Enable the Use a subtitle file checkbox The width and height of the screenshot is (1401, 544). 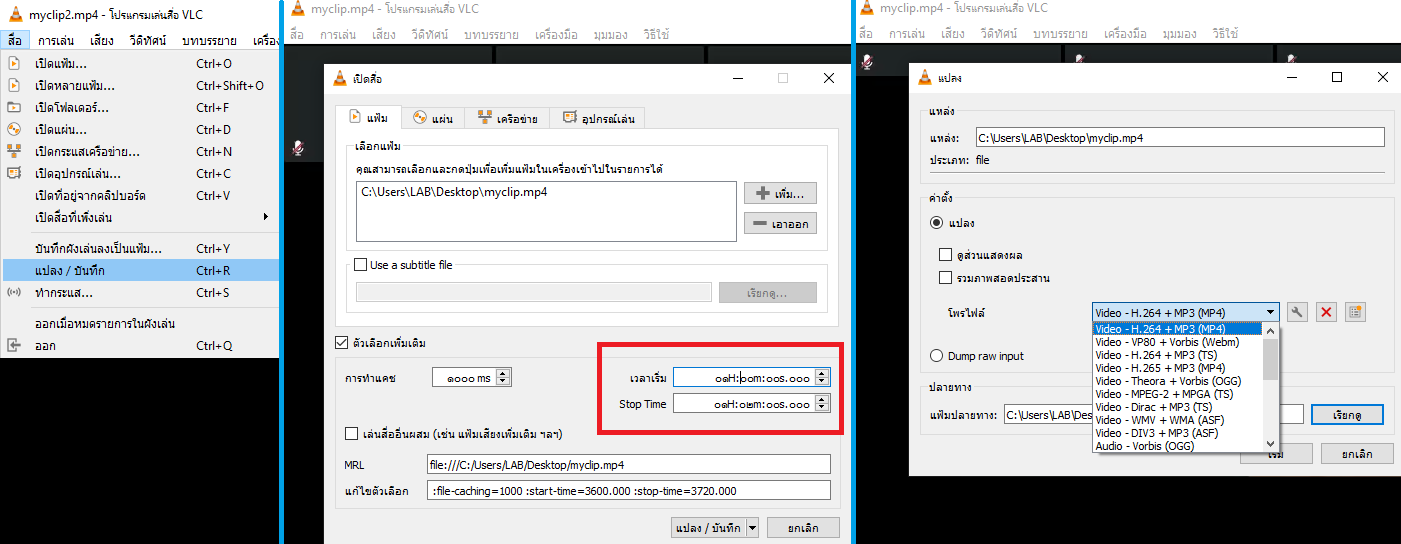pos(361,265)
